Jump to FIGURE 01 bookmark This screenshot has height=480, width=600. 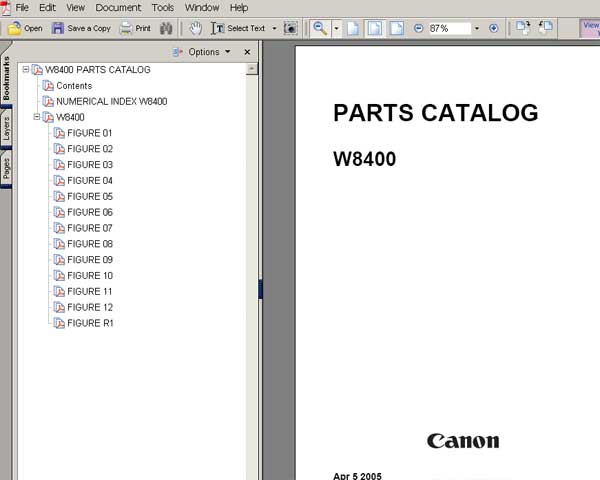click(x=90, y=133)
